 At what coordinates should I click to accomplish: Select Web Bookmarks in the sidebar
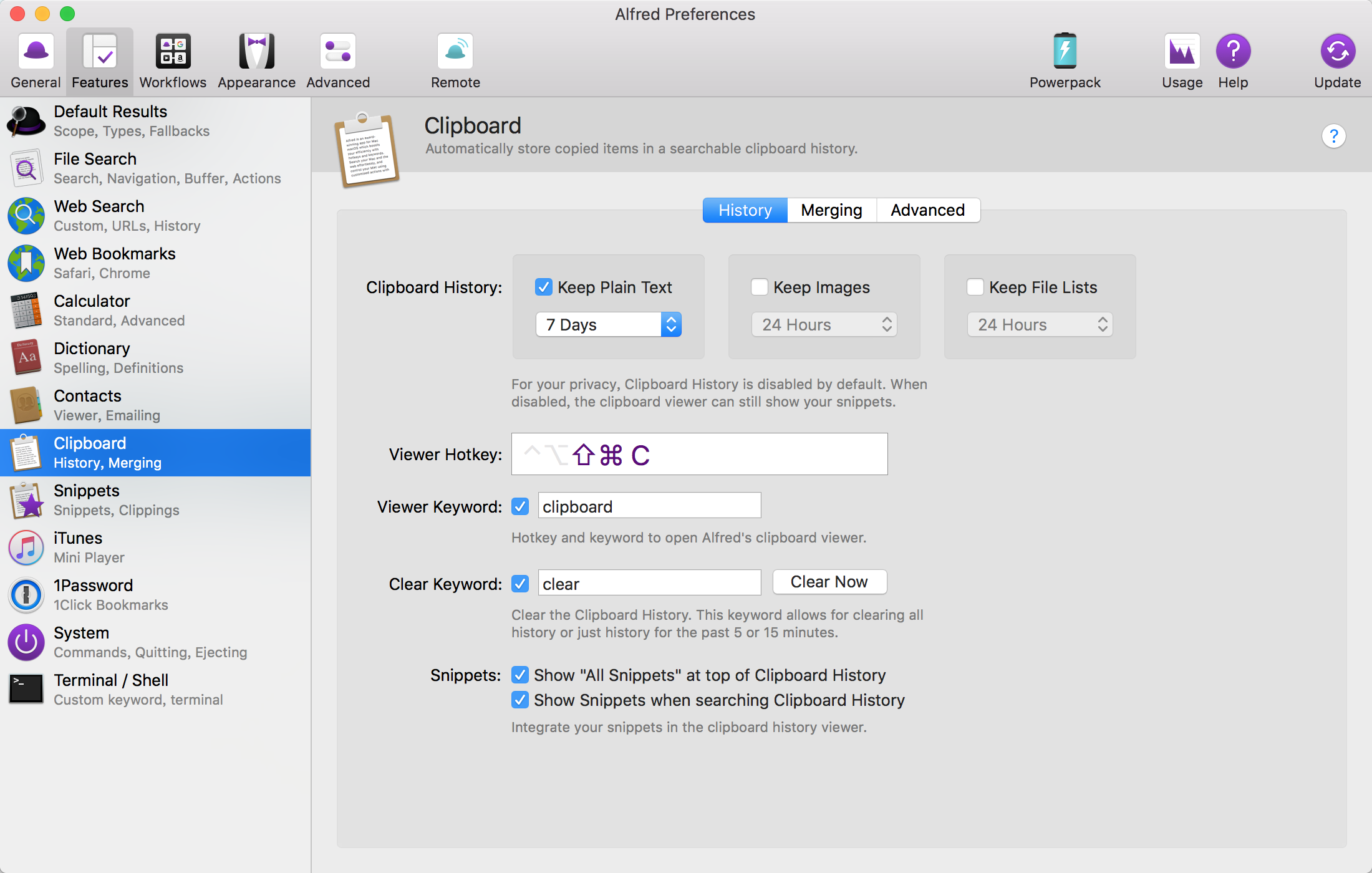(x=155, y=263)
